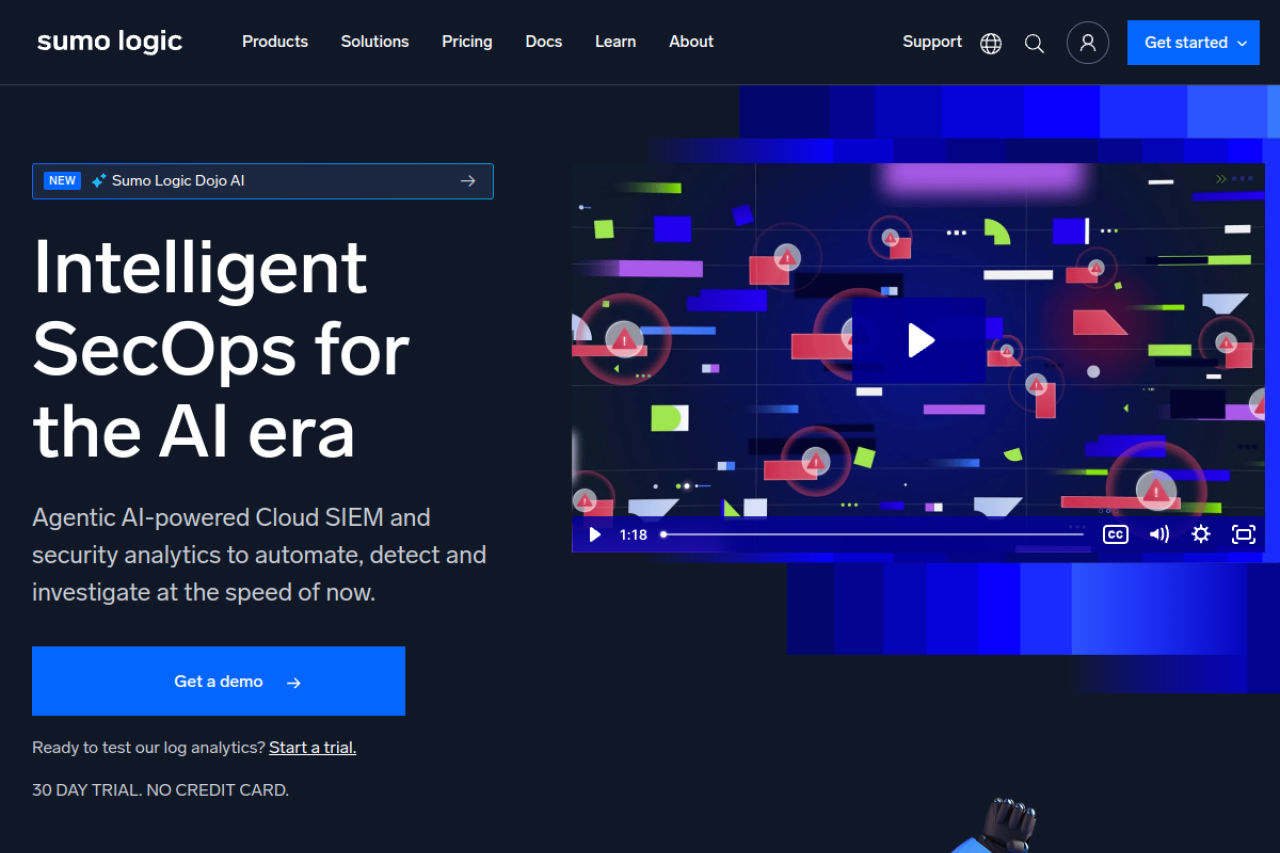Open the Products menu

(x=275, y=42)
